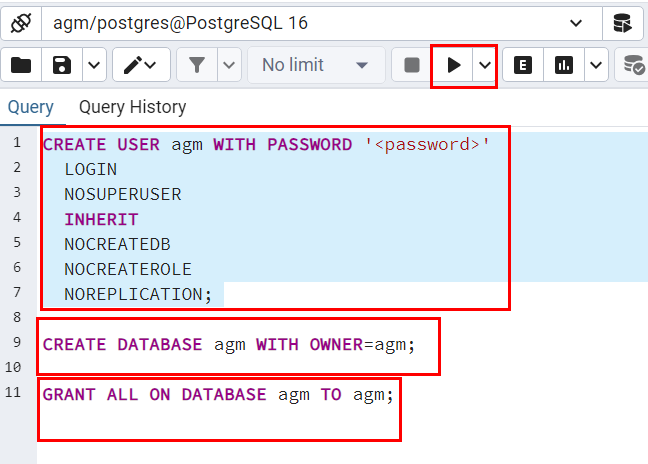Switch to the Query tab
648x464 pixels.
30,107
